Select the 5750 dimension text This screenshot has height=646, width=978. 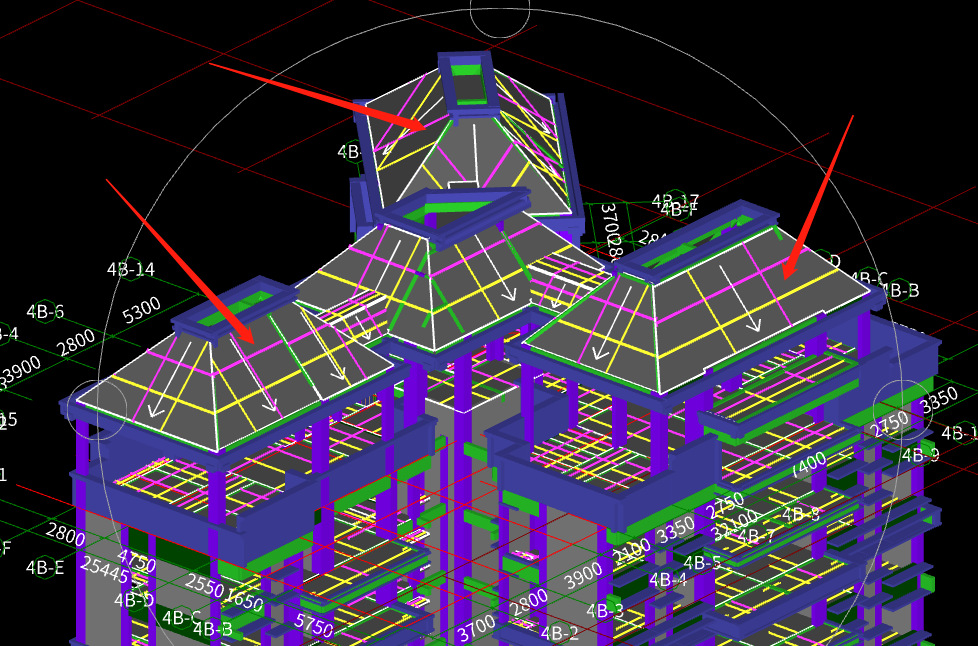pos(313,624)
